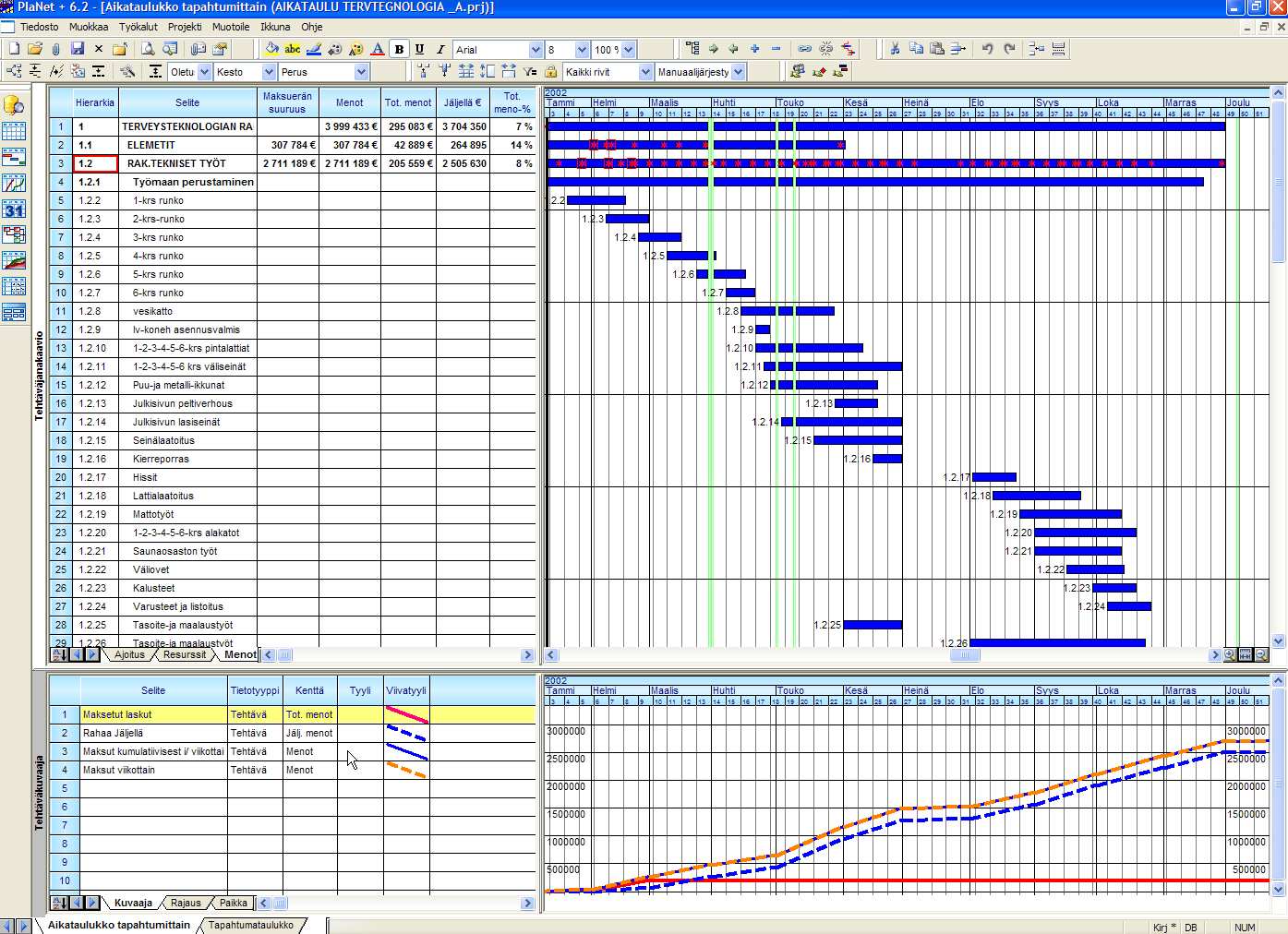Screen dimensions: 1288x934
Task: Click the Hierarkia column header
Action: pyautogui.click(x=95, y=102)
